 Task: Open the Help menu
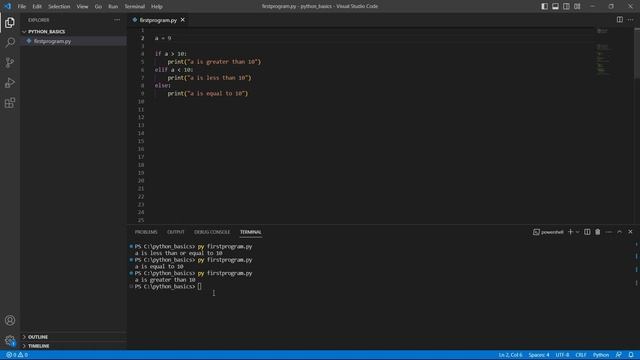157,7
